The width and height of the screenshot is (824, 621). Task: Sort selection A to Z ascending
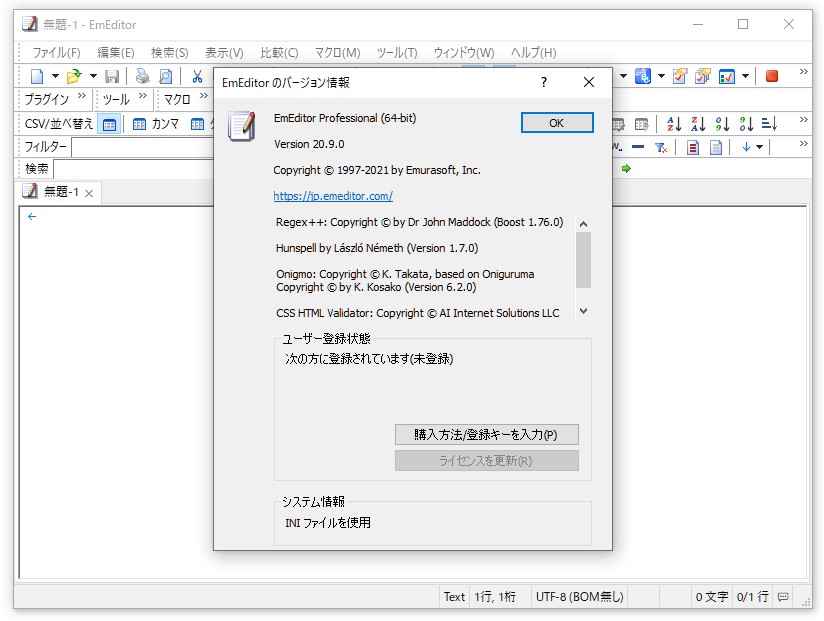[673, 125]
